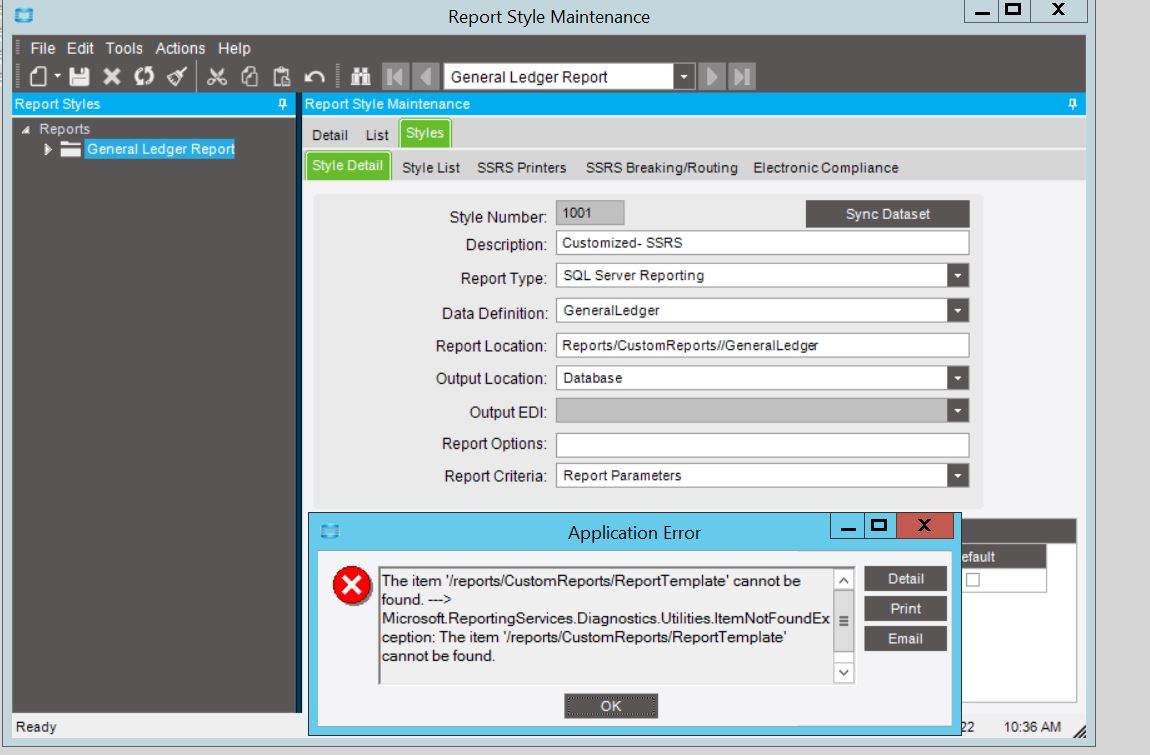Viewport: 1150px width, 755px height.
Task: Undo the last change with the arrow icon
Action: [x=314, y=76]
